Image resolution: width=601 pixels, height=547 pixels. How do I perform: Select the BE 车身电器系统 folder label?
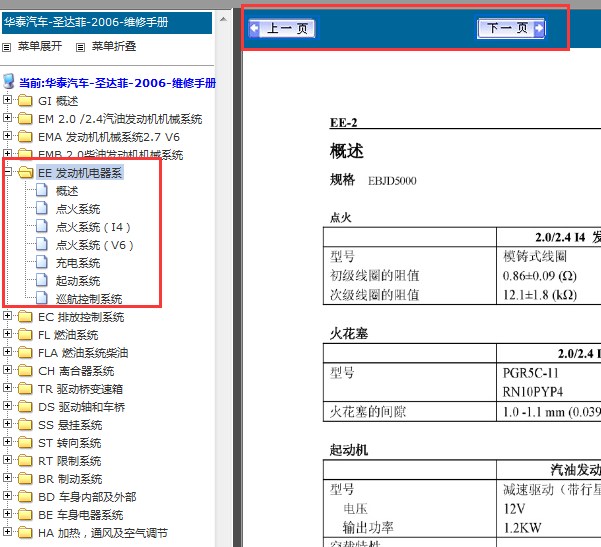coord(81,515)
